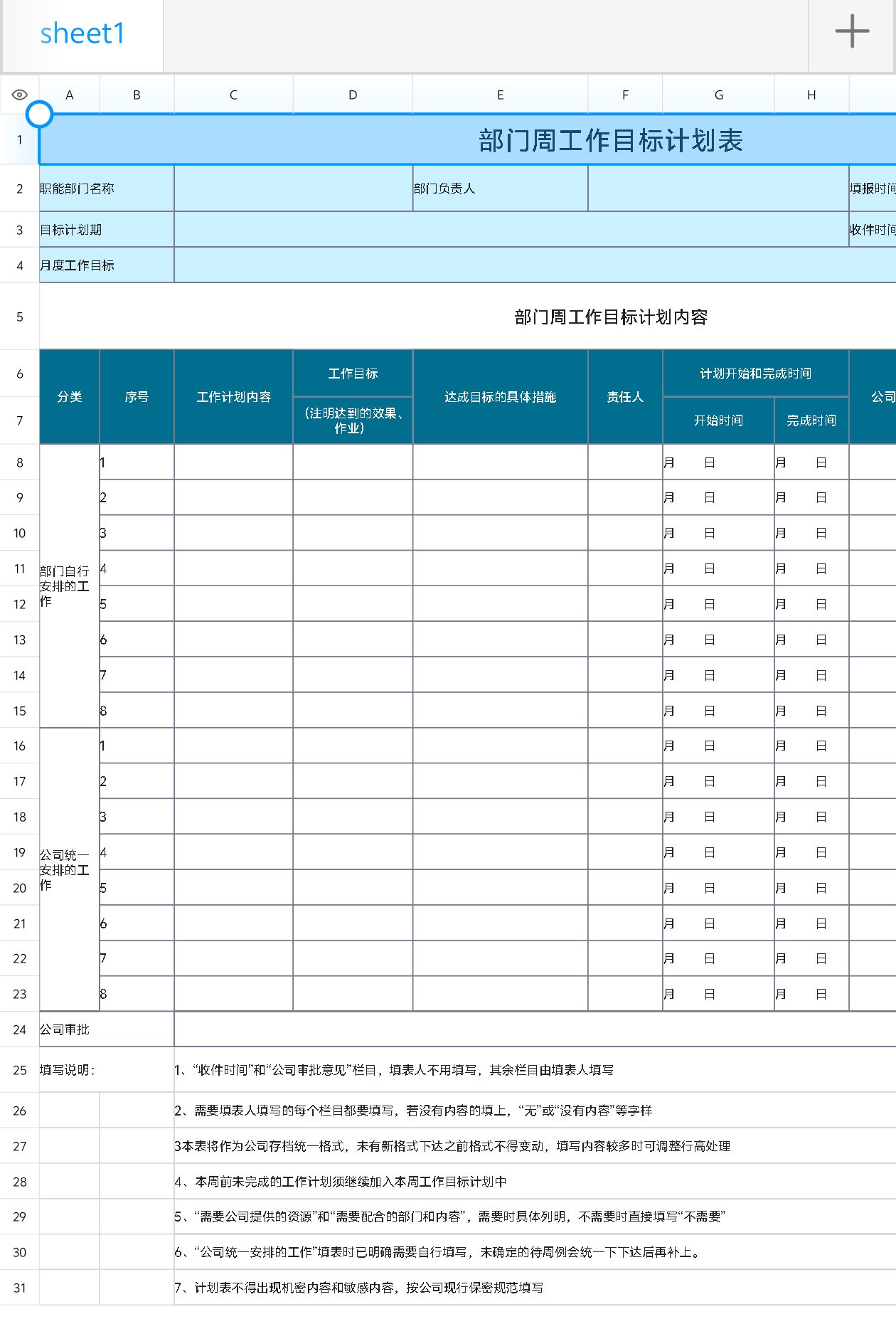The width and height of the screenshot is (896, 1319).
Task: Click the 工作目标 header cell
Action: [353, 374]
